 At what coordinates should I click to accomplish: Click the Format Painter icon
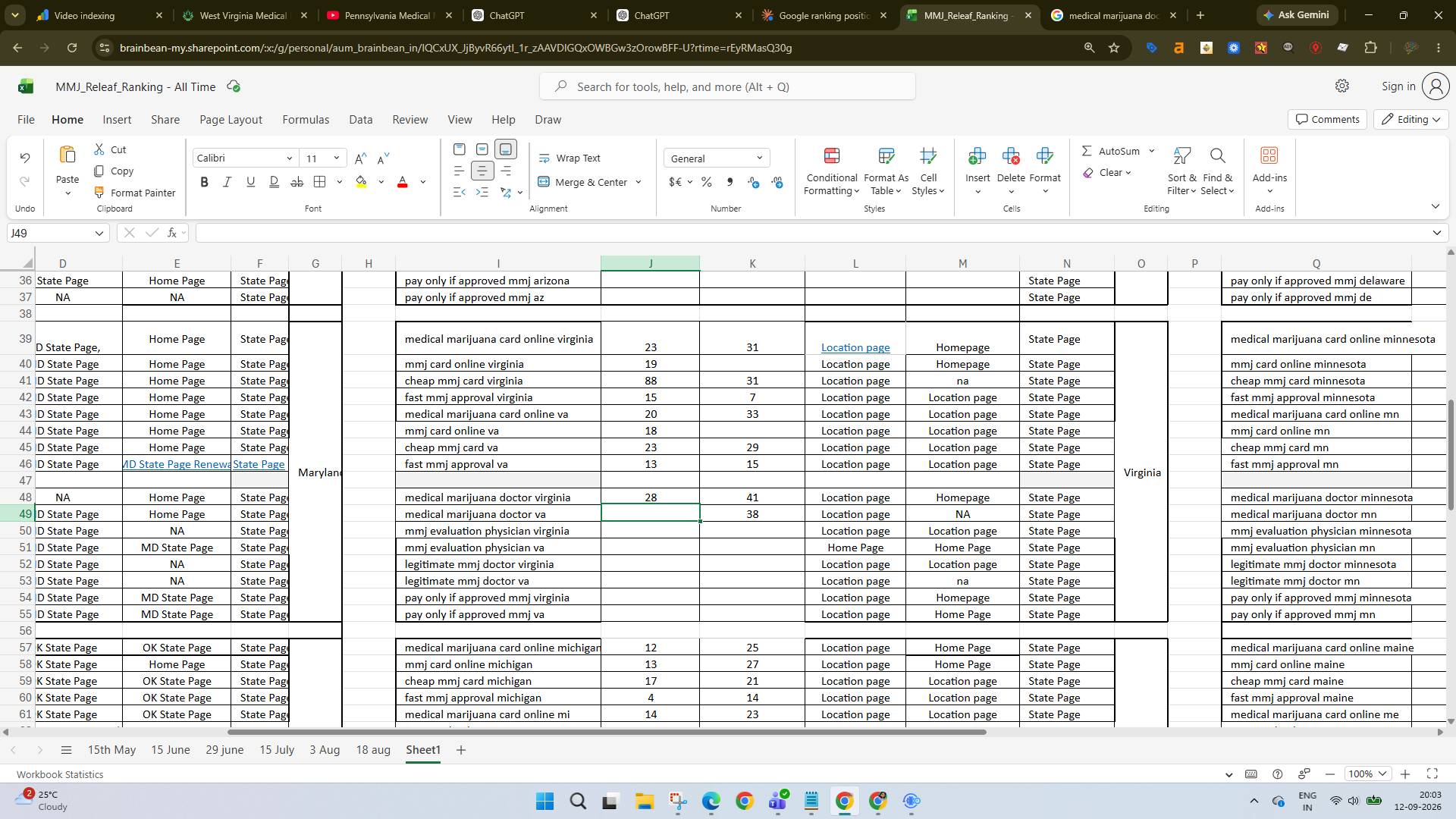pos(99,193)
